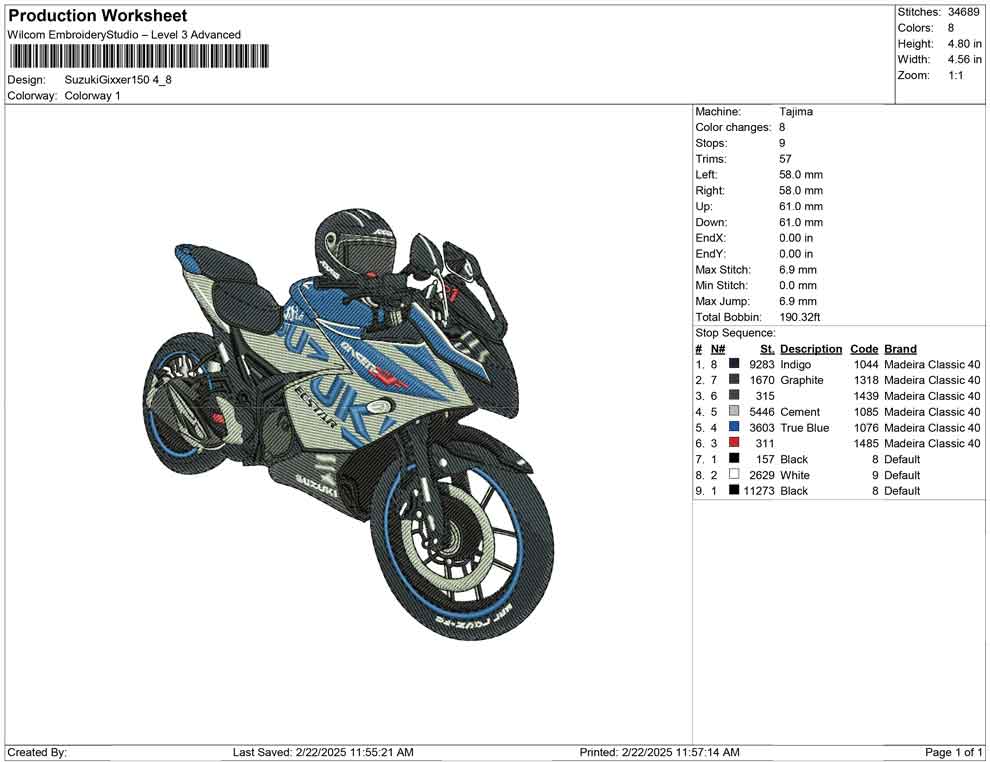The image size is (990, 762).
Task: Click the 'St.' column header
Action: click(766, 348)
